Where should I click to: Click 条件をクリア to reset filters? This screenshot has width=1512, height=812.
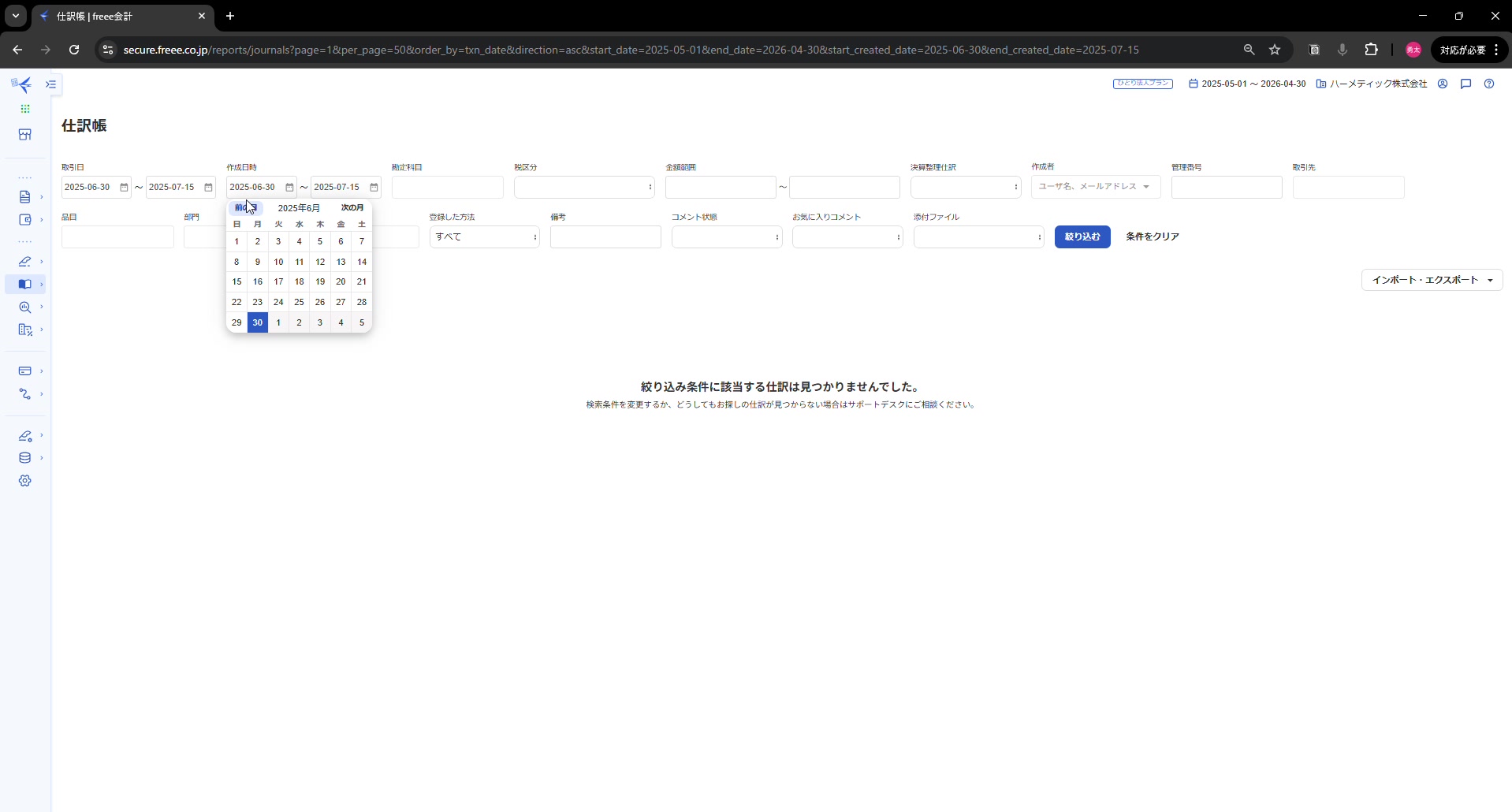(x=1152, y=237)
